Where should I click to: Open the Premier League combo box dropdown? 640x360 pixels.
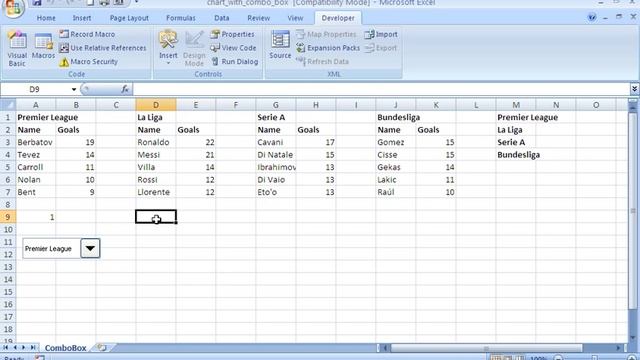click(x=90, y=248)
